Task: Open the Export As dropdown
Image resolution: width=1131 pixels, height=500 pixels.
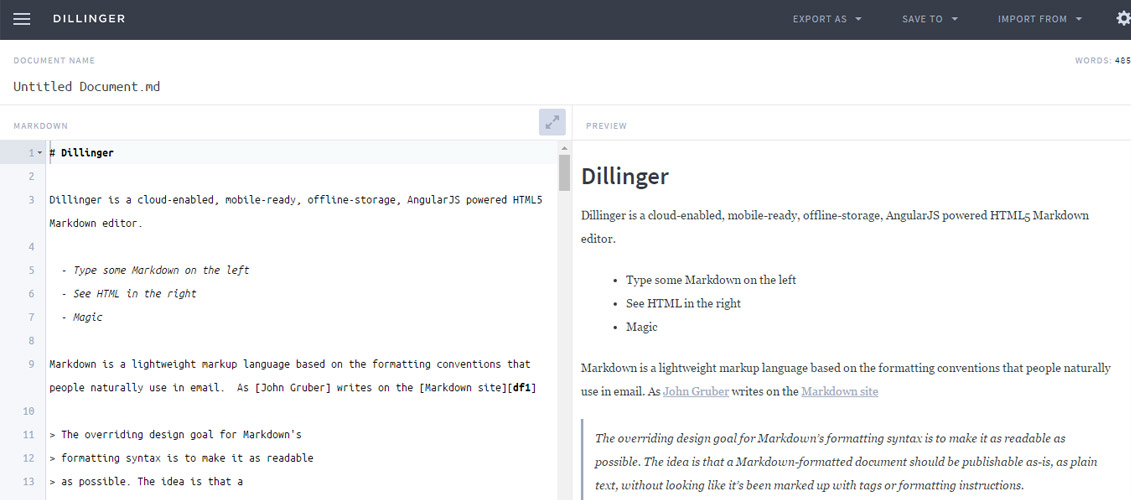Action: [827, 19]
